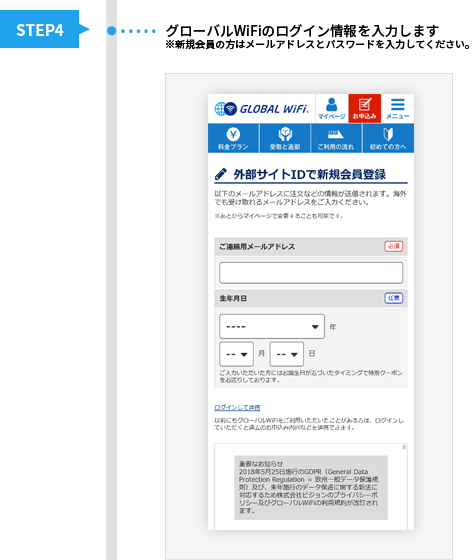
Task: Click the ご連絡用メールアドレス input field
Action: coord(311,273)
